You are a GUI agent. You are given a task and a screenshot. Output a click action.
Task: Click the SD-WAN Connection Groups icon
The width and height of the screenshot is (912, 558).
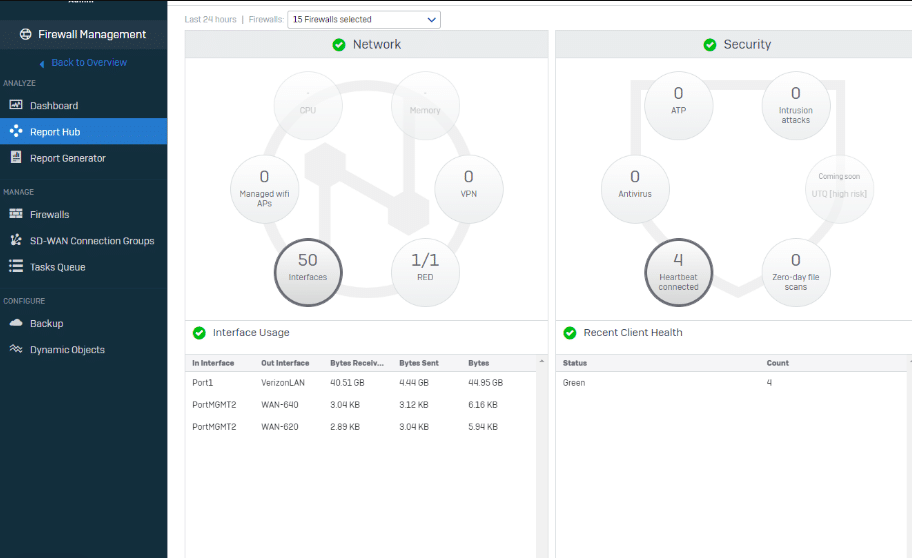(x=16, y=240)
